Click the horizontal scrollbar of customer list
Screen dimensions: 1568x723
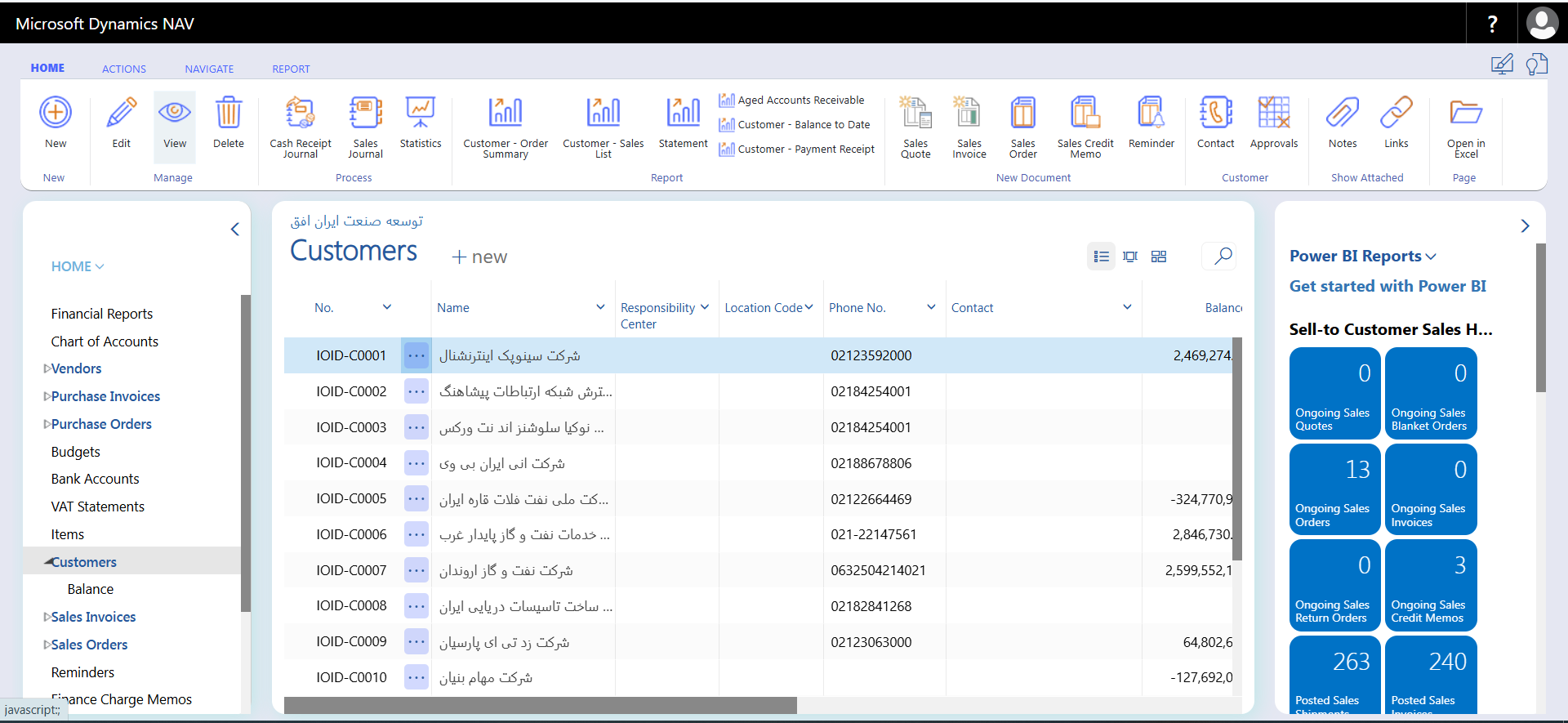click(540, 705)
